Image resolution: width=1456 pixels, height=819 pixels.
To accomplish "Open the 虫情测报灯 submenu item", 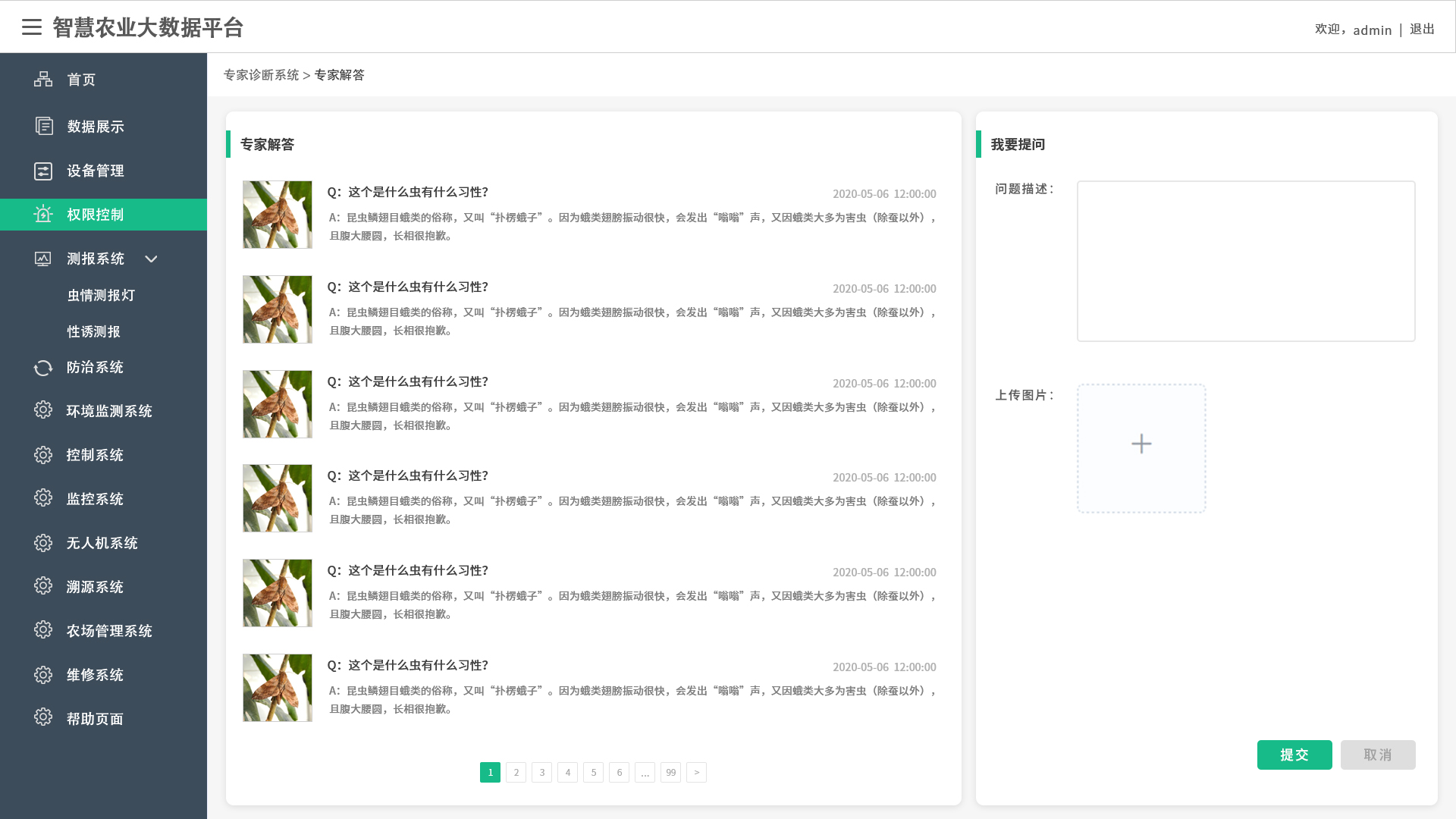I will tap(101, 296).
